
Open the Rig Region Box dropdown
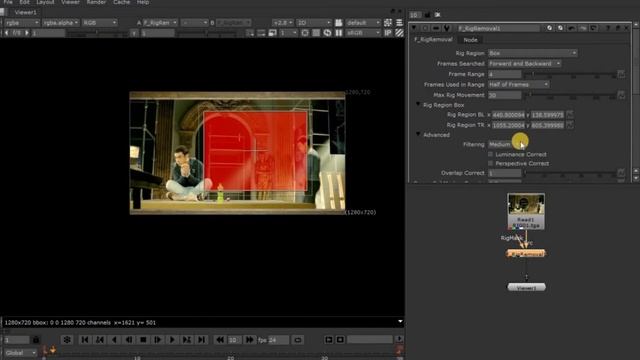533,53
